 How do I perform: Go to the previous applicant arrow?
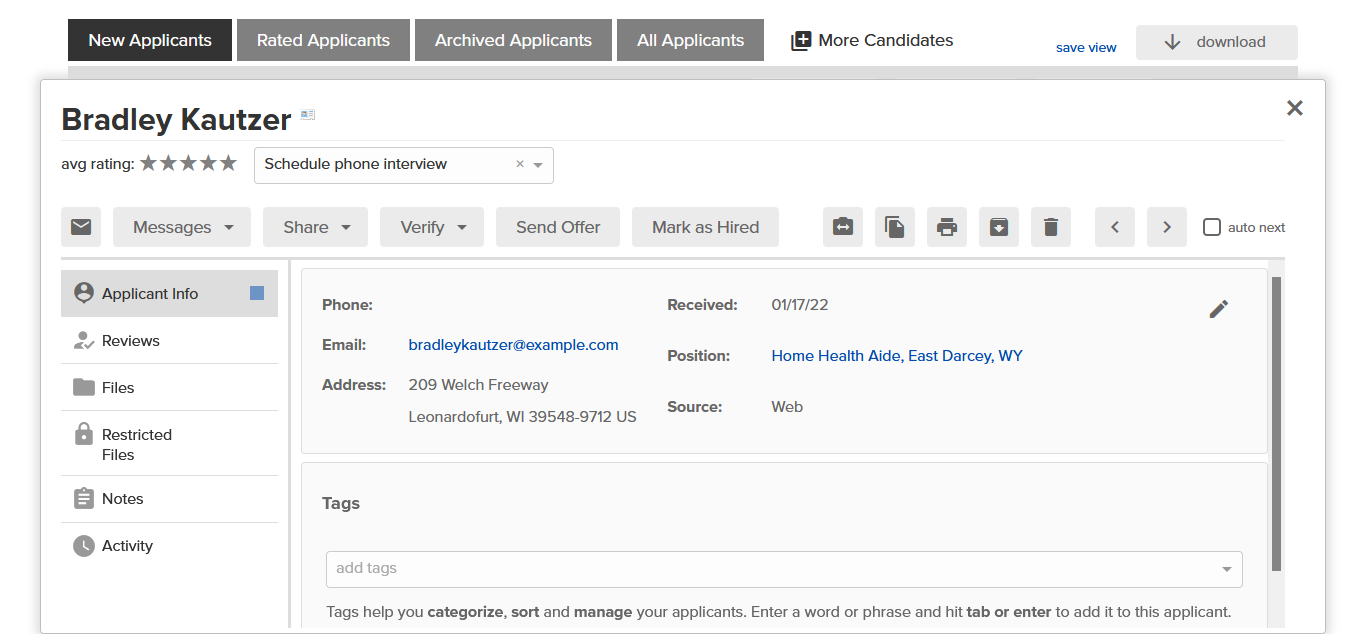coord(1114,227)
